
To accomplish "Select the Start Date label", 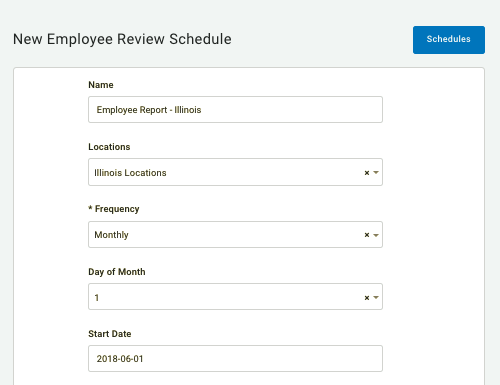I will coord(110,334).
